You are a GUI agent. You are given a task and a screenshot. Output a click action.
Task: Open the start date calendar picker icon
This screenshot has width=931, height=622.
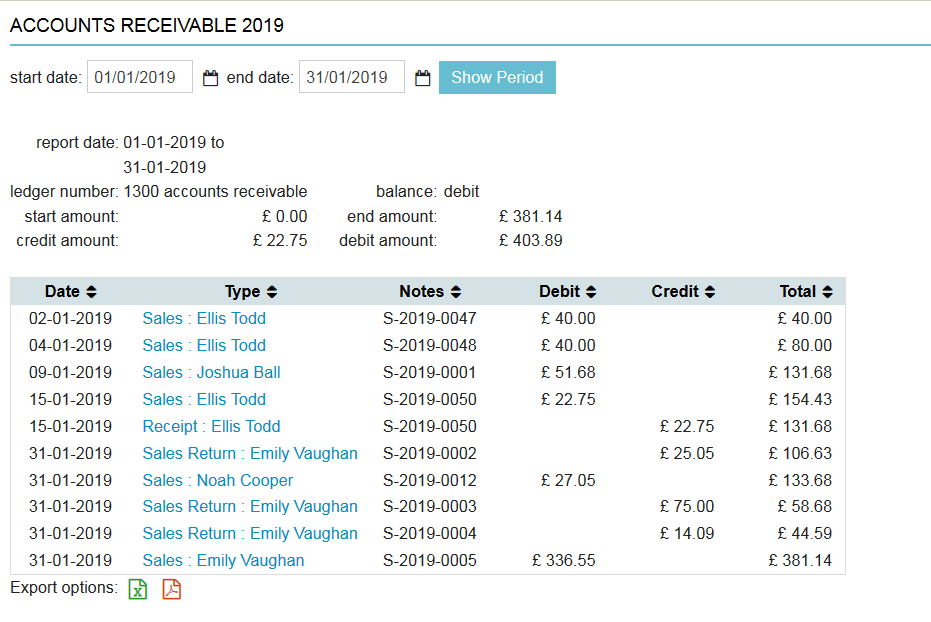(210, 78)
